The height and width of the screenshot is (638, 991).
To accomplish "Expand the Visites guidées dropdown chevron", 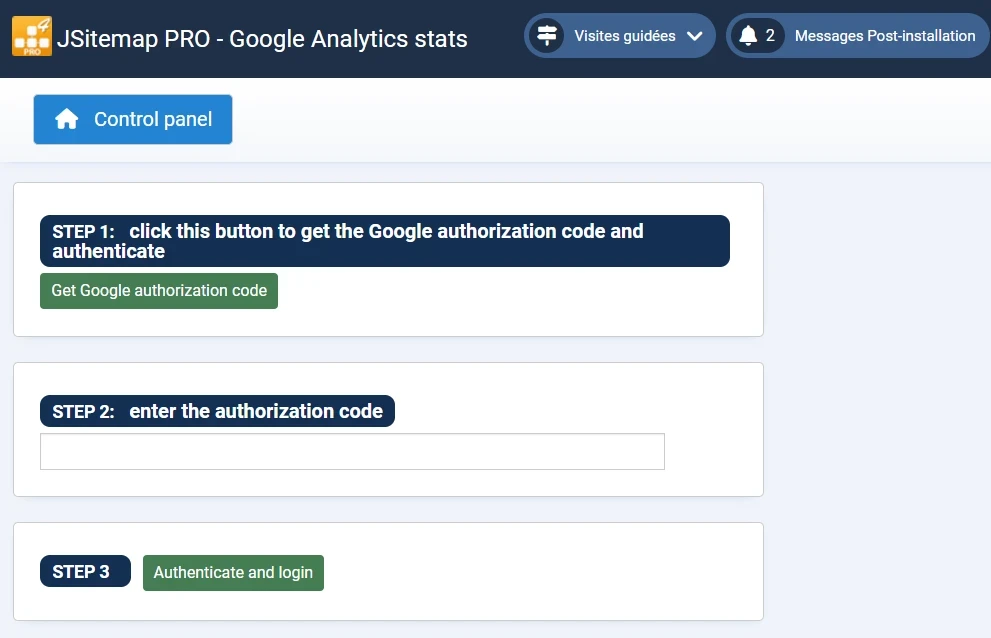I will point(696,35).
